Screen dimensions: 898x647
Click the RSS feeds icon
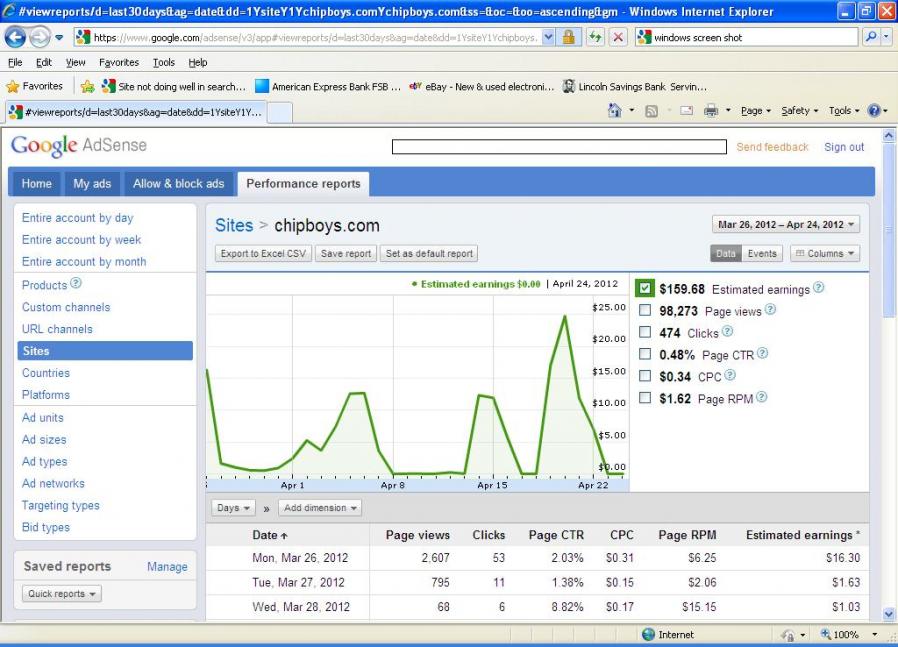(651, 111)
